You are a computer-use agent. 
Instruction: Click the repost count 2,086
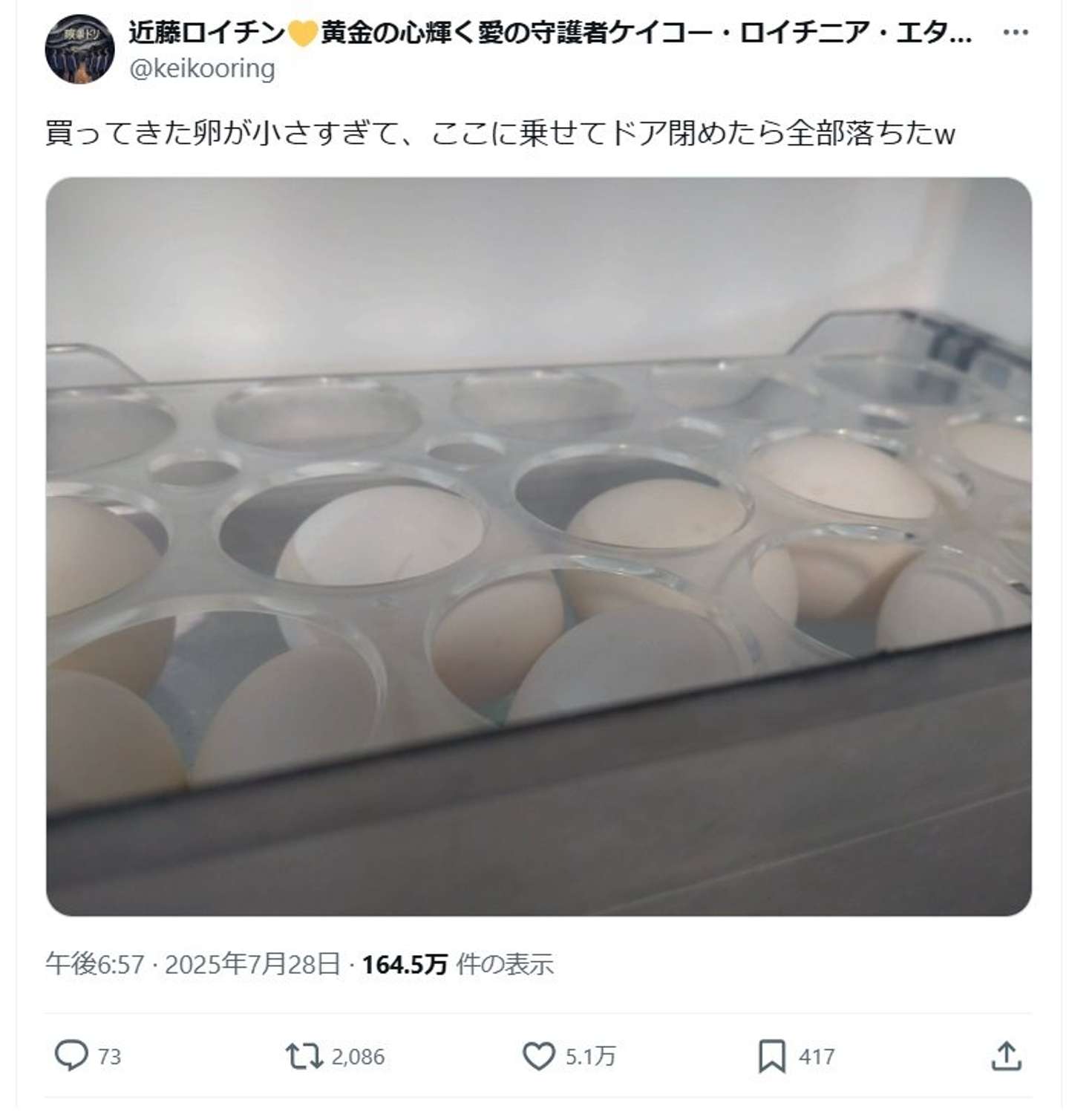[x=358, y=1056]
